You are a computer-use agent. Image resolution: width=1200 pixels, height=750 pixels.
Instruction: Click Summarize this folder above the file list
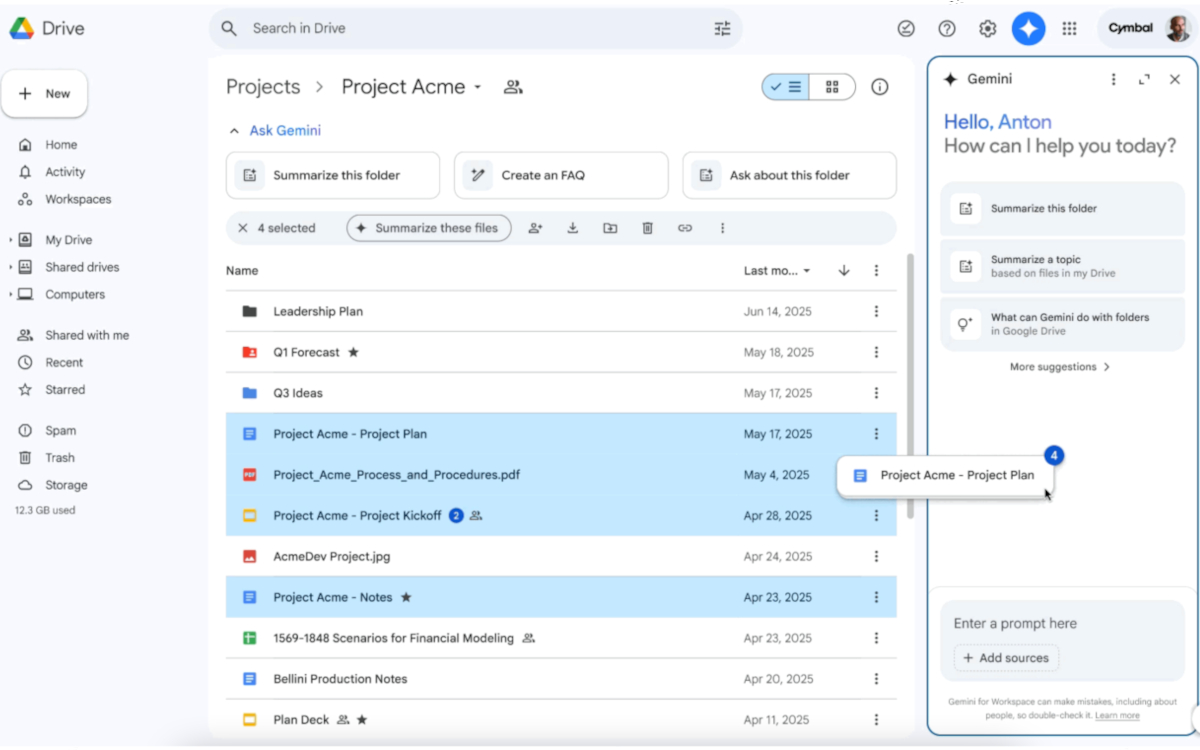tap(333, 175)
